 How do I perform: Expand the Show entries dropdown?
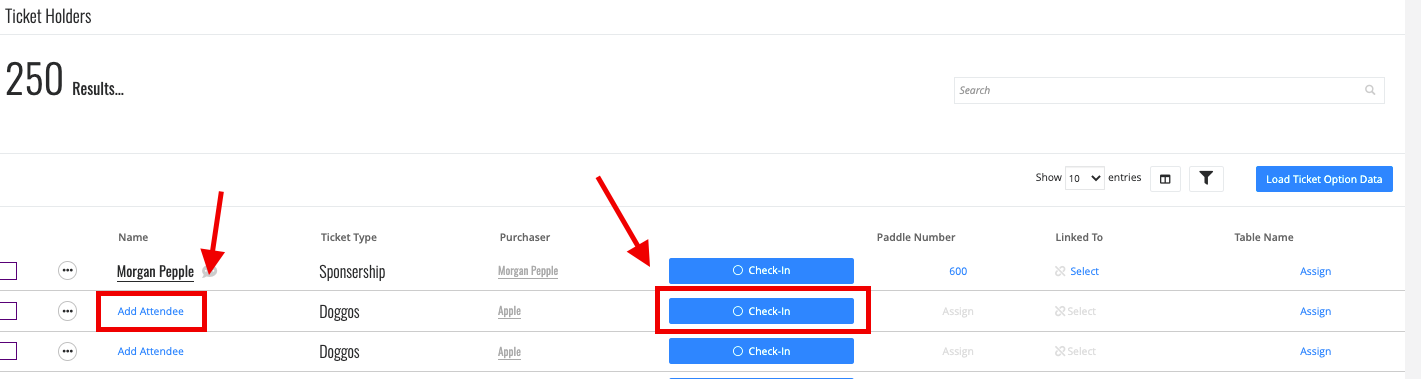click(x=1085, y=178)
